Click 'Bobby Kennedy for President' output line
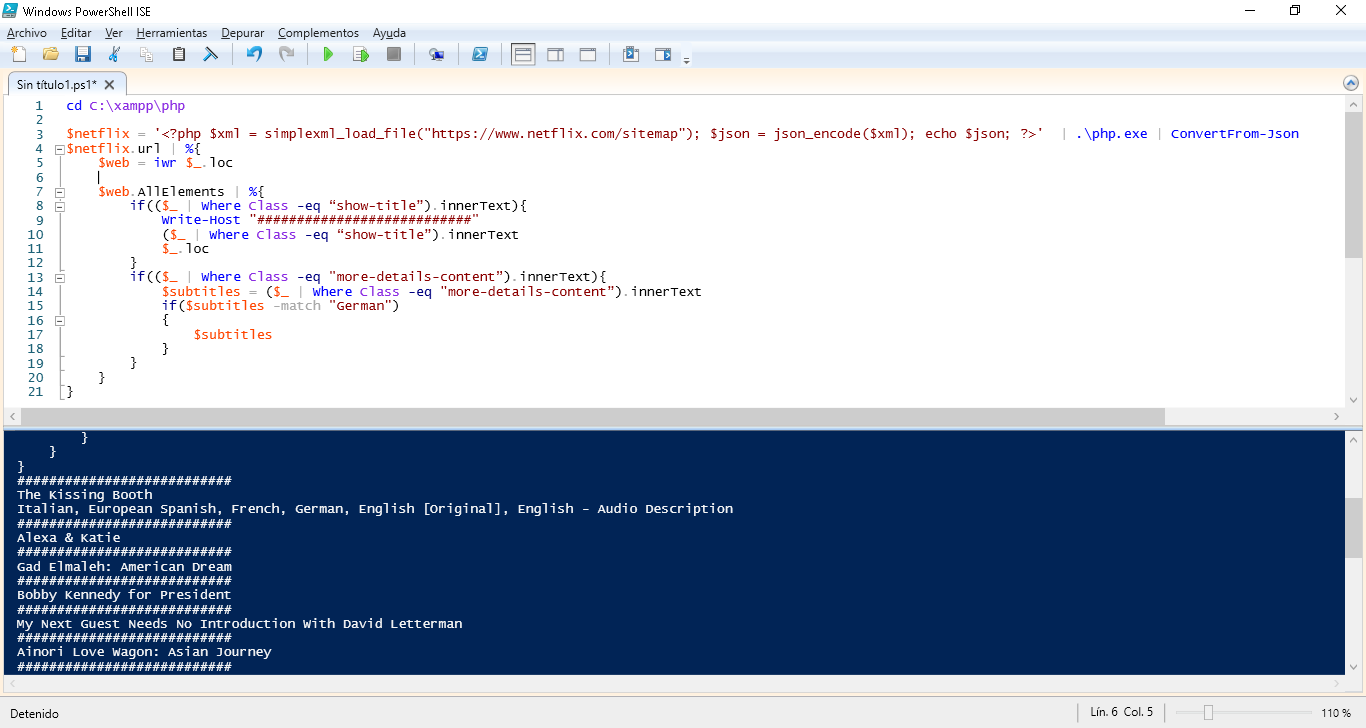Image resolution: width=1366 pixels, height=728 pixels. (125, 595)
